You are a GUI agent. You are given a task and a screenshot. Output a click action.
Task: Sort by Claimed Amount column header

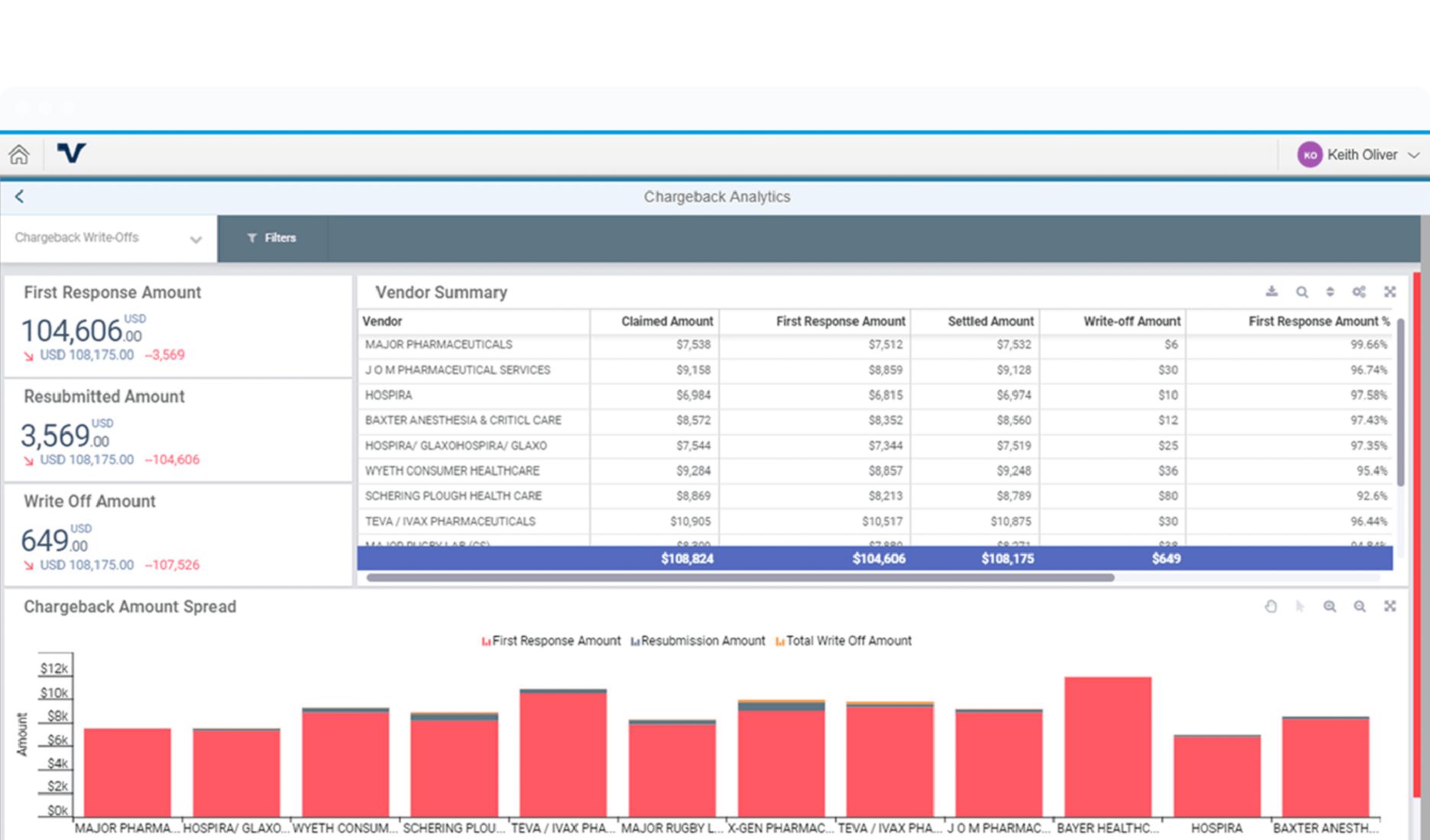tap(666, 321)
